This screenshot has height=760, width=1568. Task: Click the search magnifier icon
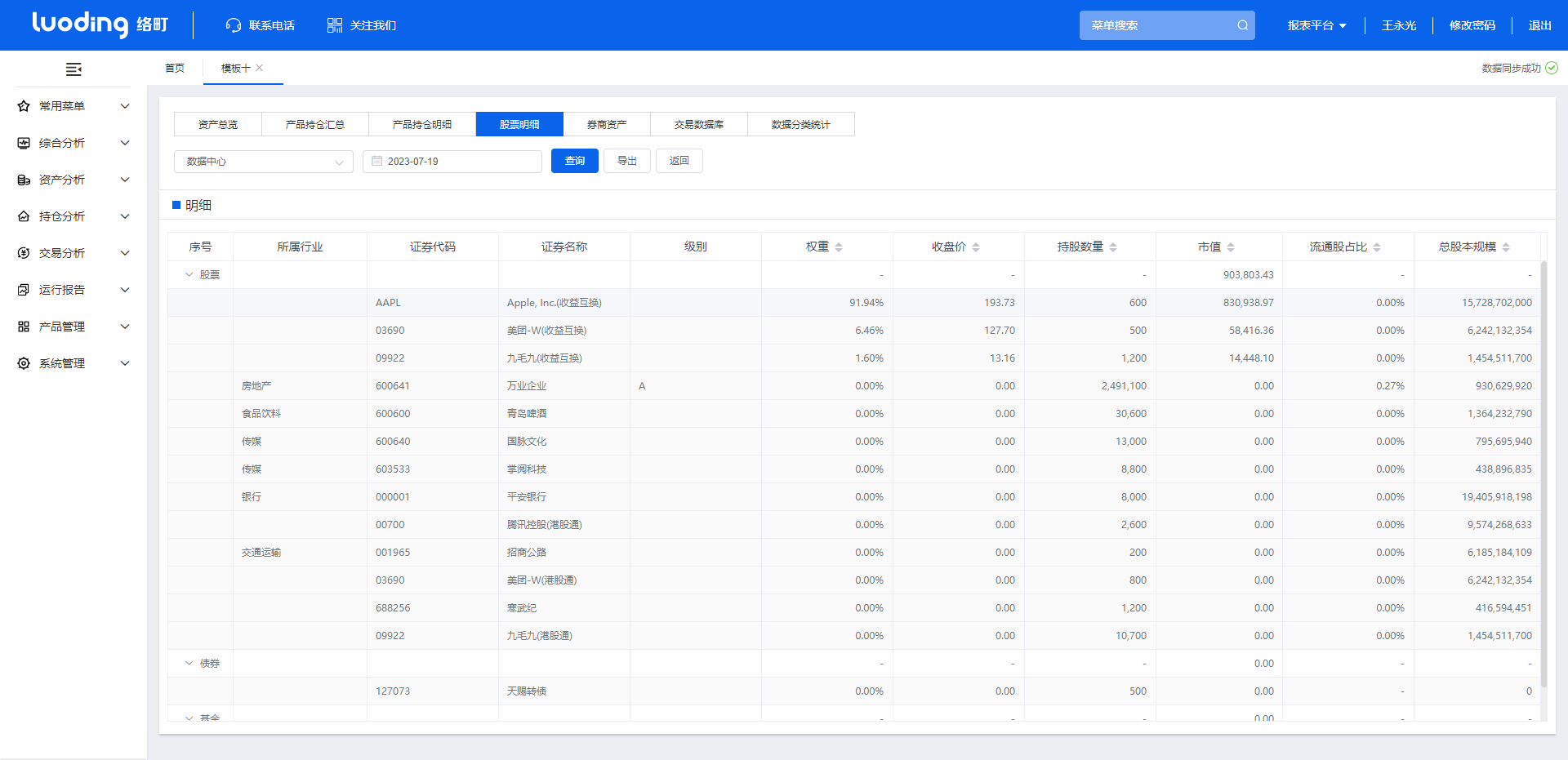pyautogui.click(x=1242, y=25)
